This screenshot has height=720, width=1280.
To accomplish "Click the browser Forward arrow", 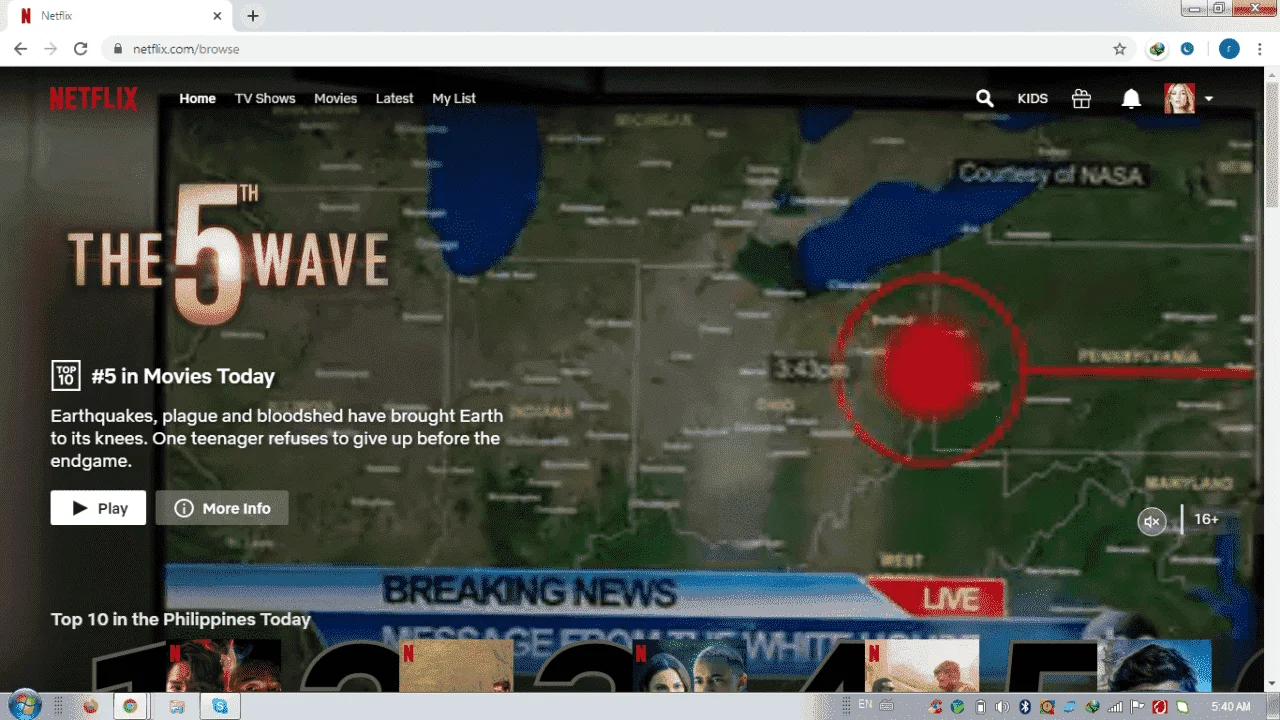I will [x=51, y=49].
